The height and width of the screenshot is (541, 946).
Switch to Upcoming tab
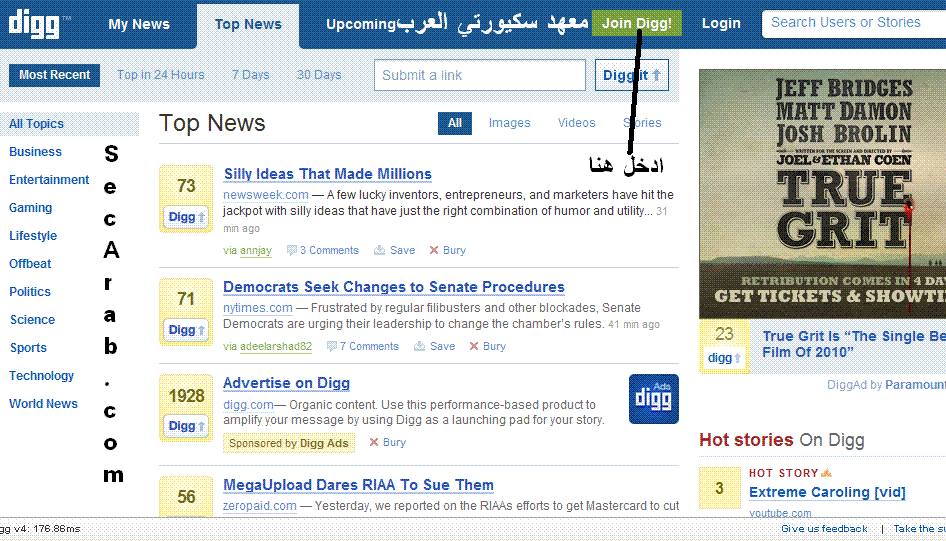pos(361,24)
